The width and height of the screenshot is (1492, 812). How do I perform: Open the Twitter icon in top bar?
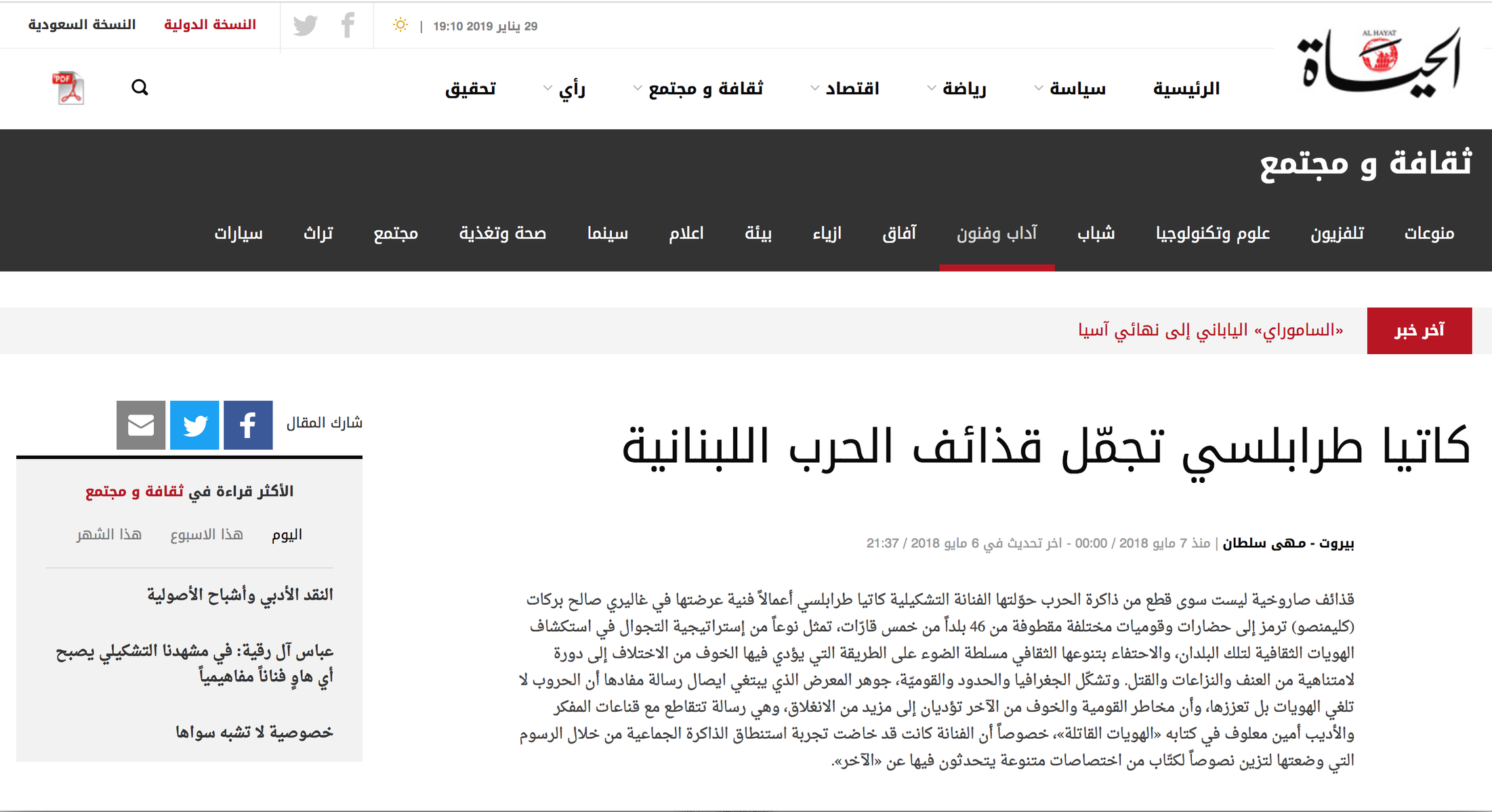coord(306,26)
